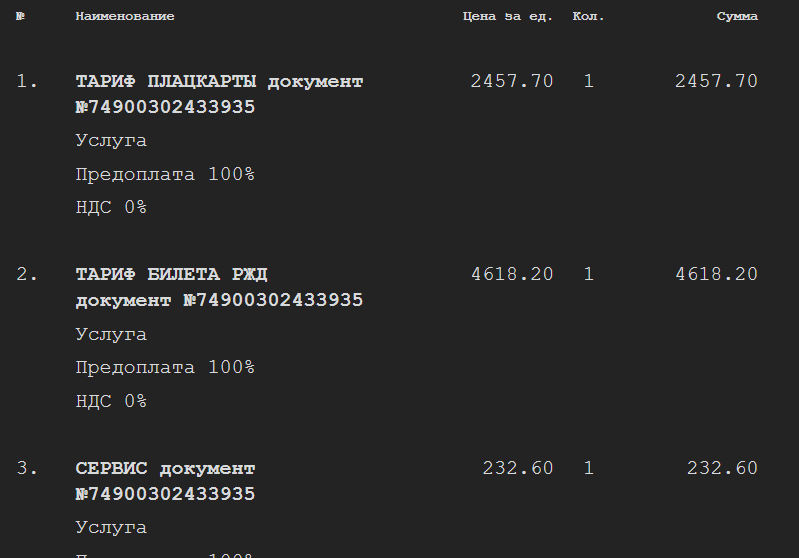This screenshot has height=558, width=799.
Task: Click the Кол. column header
Action: (588, 16)
